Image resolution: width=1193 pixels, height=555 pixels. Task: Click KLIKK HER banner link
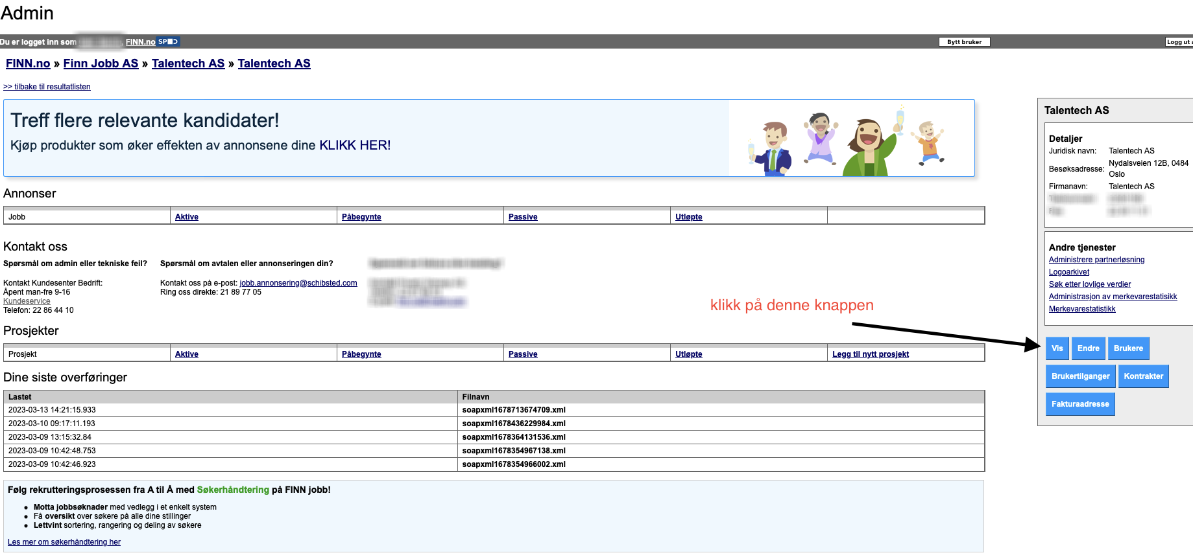click(x=355, y=144)
